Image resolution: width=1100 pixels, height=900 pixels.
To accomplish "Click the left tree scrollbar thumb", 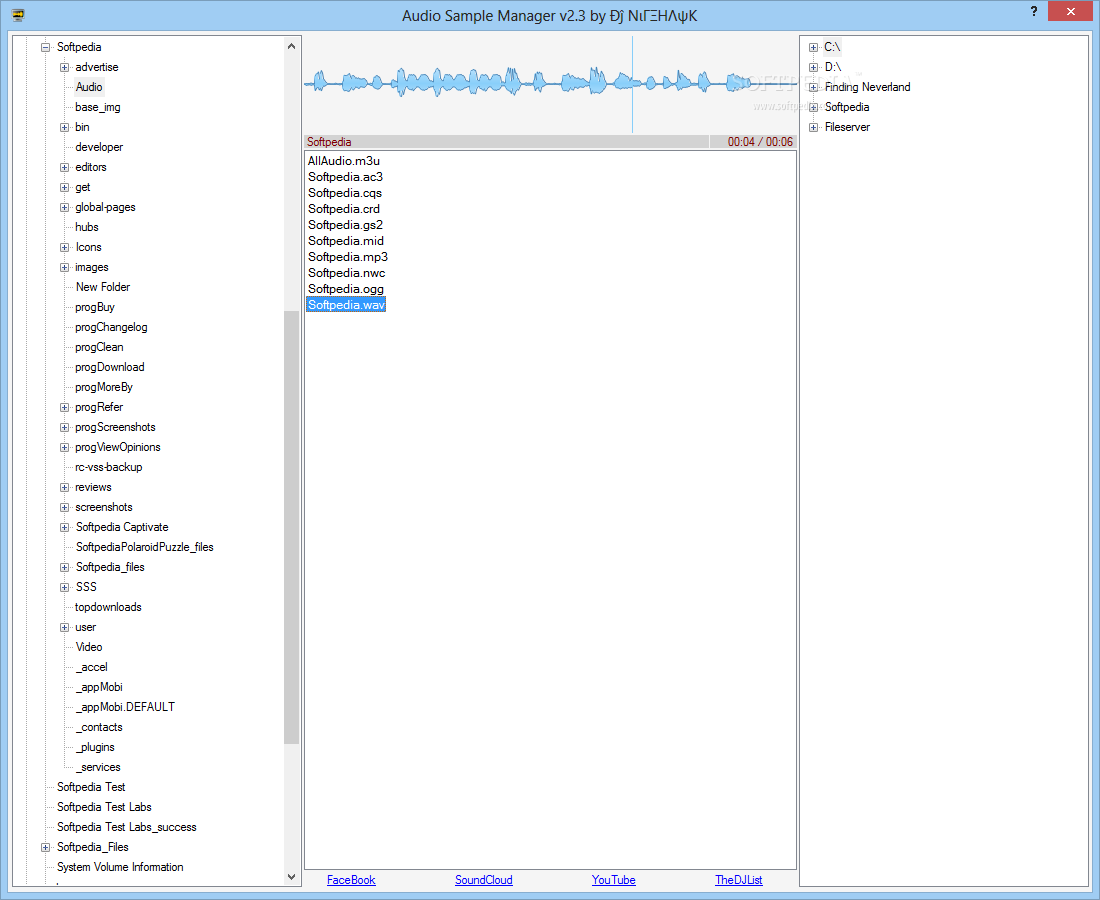I will point(291,527).
